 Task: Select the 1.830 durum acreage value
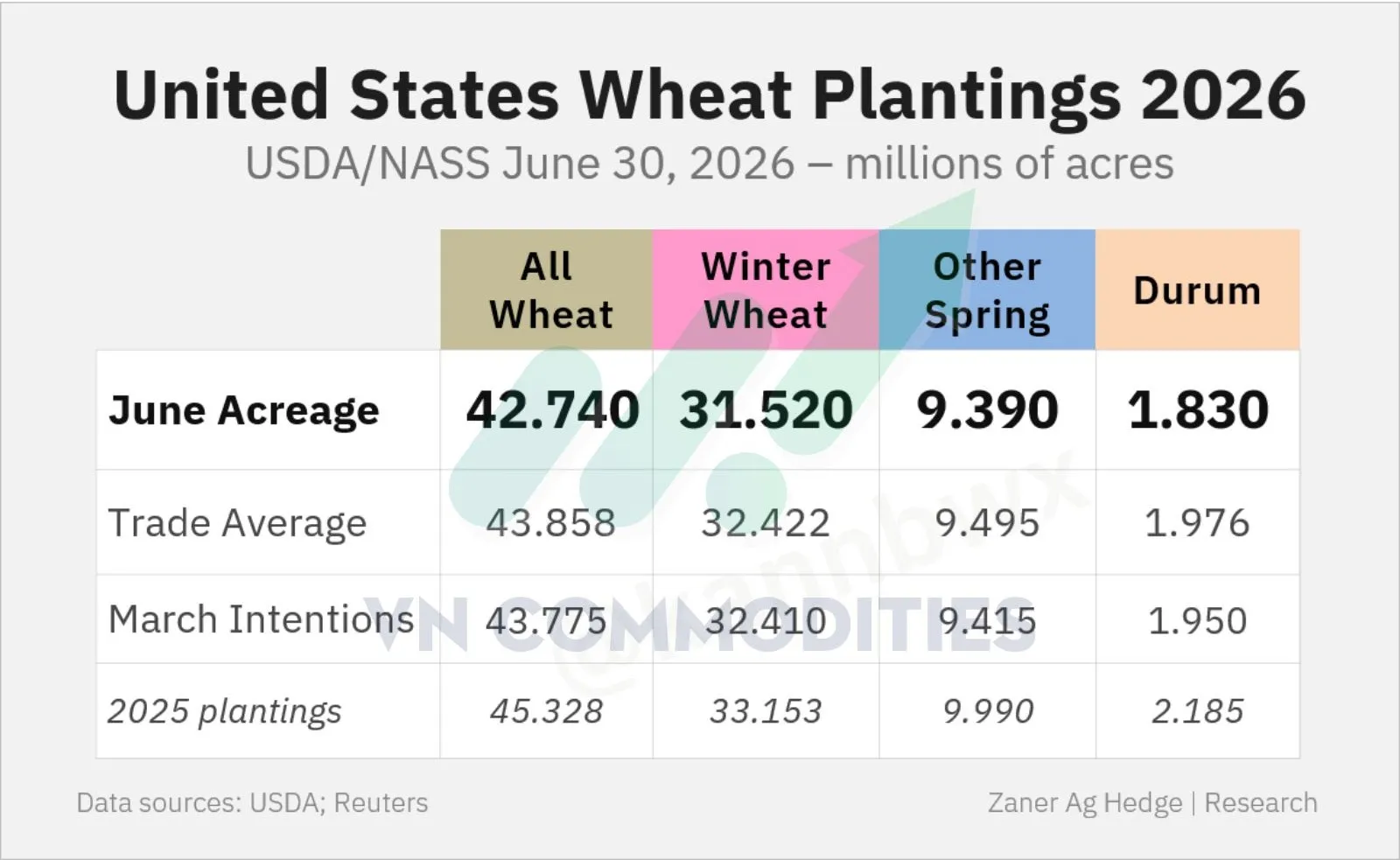[1198, 409]
